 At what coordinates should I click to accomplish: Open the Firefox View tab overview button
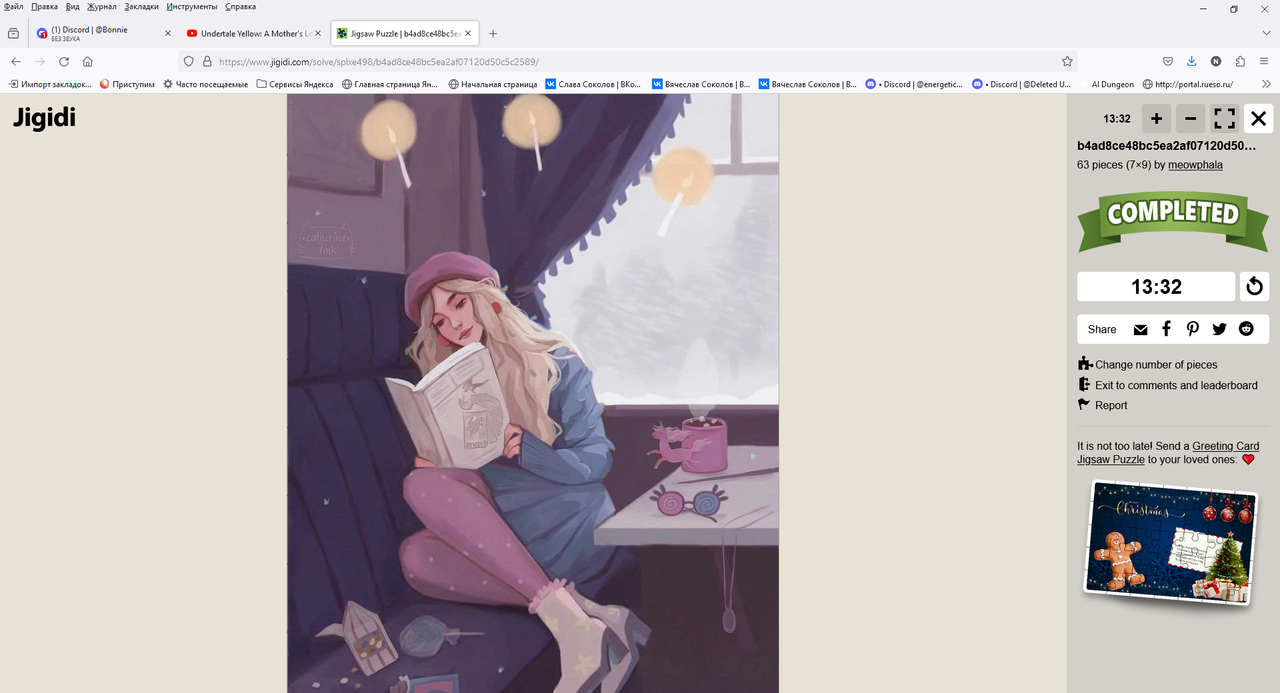[x=13, y=33]
